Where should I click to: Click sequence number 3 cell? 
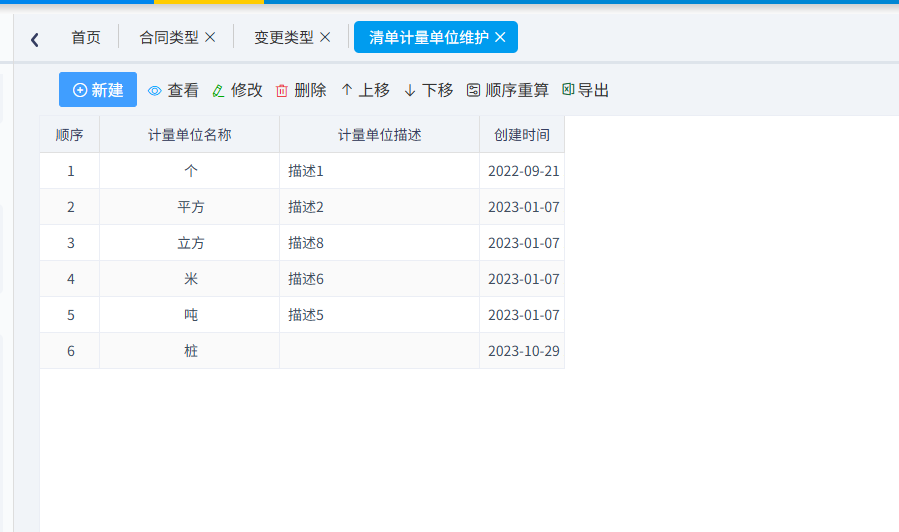[71, 243]
